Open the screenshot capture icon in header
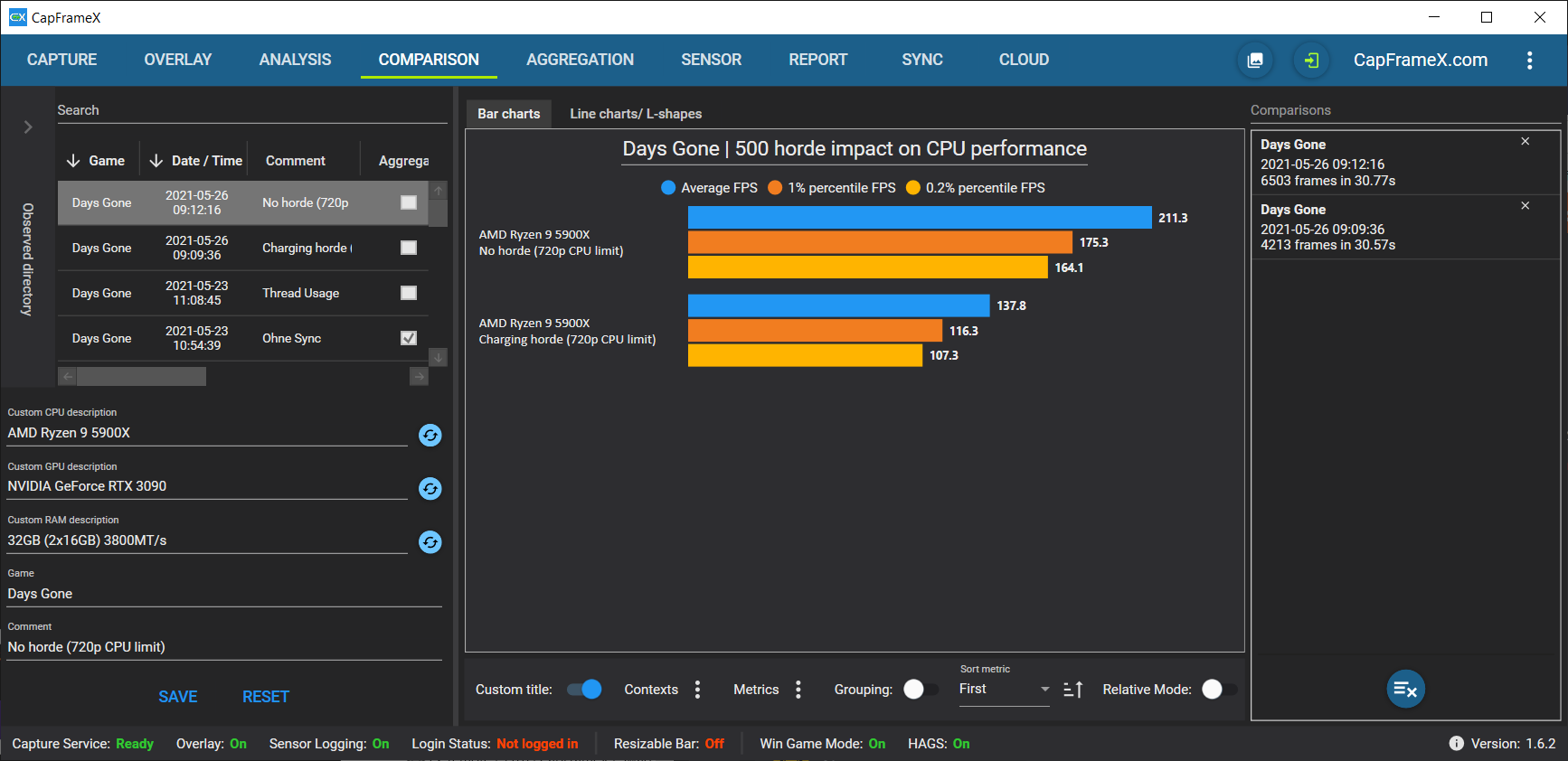This screenshot has width=1568, height=761. click(x=1255, y=61)
